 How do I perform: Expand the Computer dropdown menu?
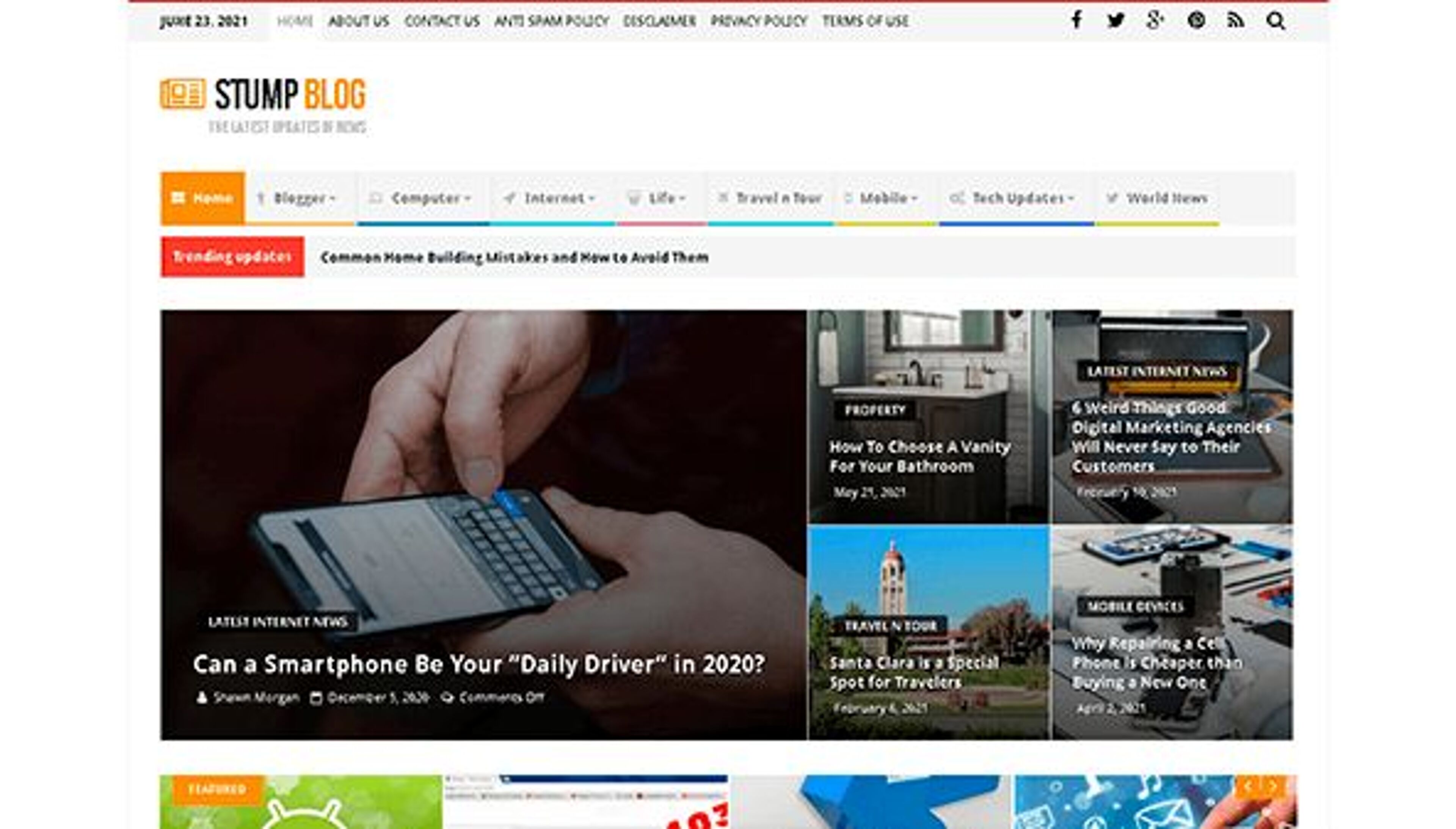tap(420, 198)
